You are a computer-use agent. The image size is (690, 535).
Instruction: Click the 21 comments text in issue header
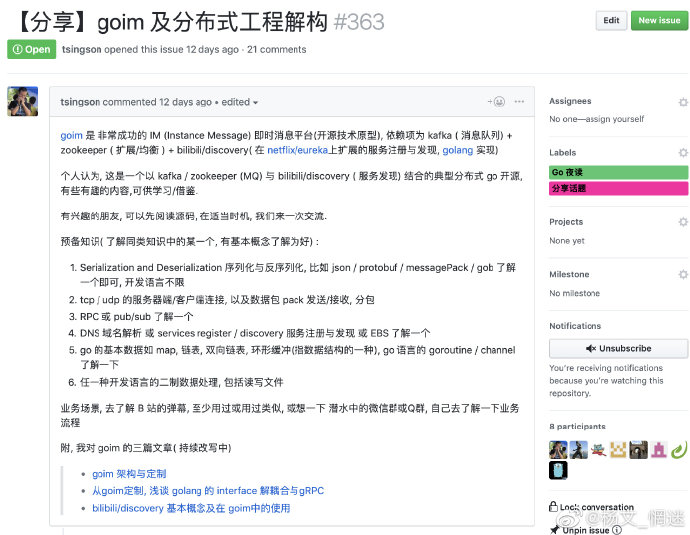[x=276, y=49]
